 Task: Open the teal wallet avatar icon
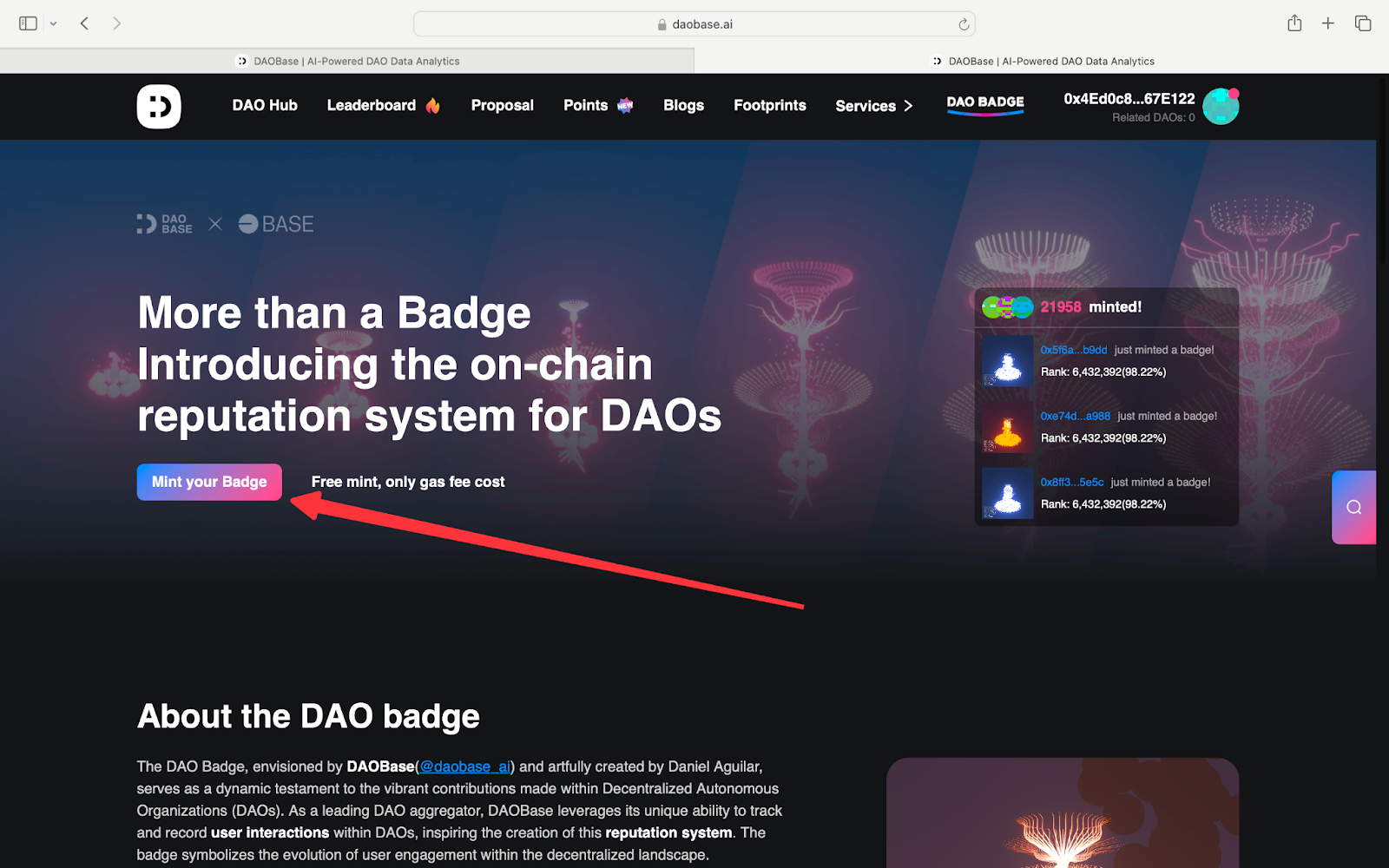click(x=1221, y=106)
